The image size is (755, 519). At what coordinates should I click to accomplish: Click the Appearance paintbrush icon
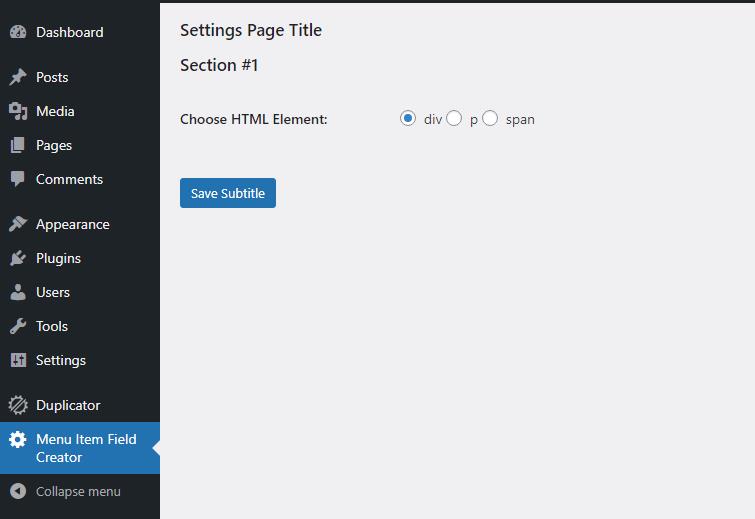18,224
